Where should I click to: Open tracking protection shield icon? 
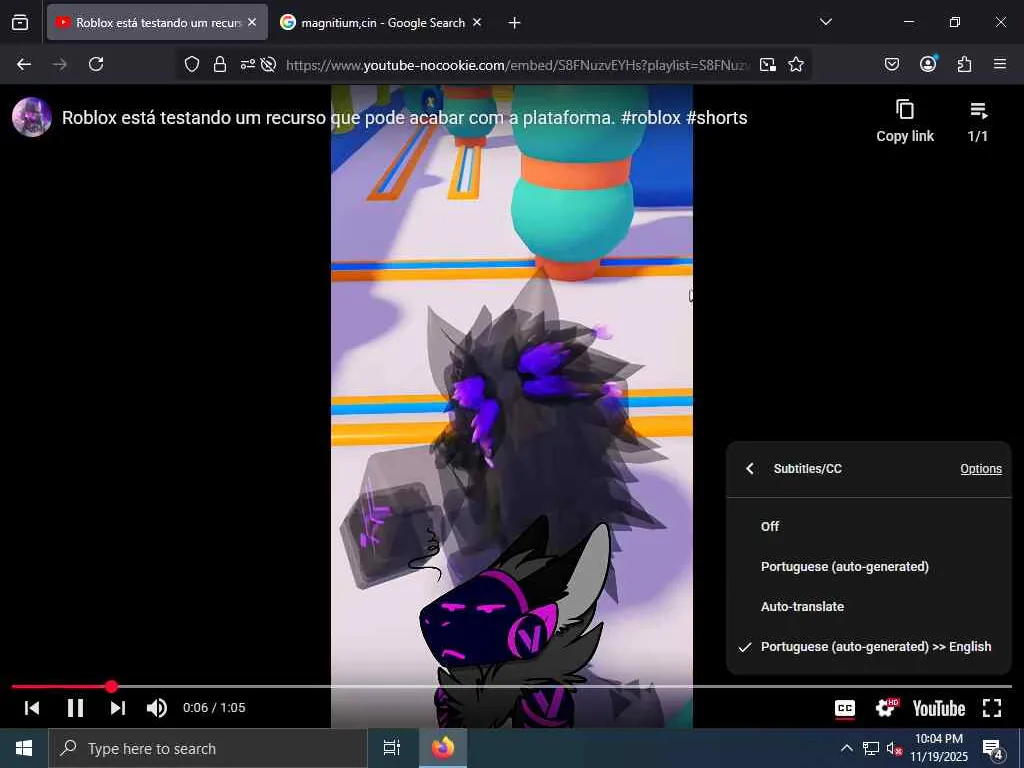pos(191,64)
